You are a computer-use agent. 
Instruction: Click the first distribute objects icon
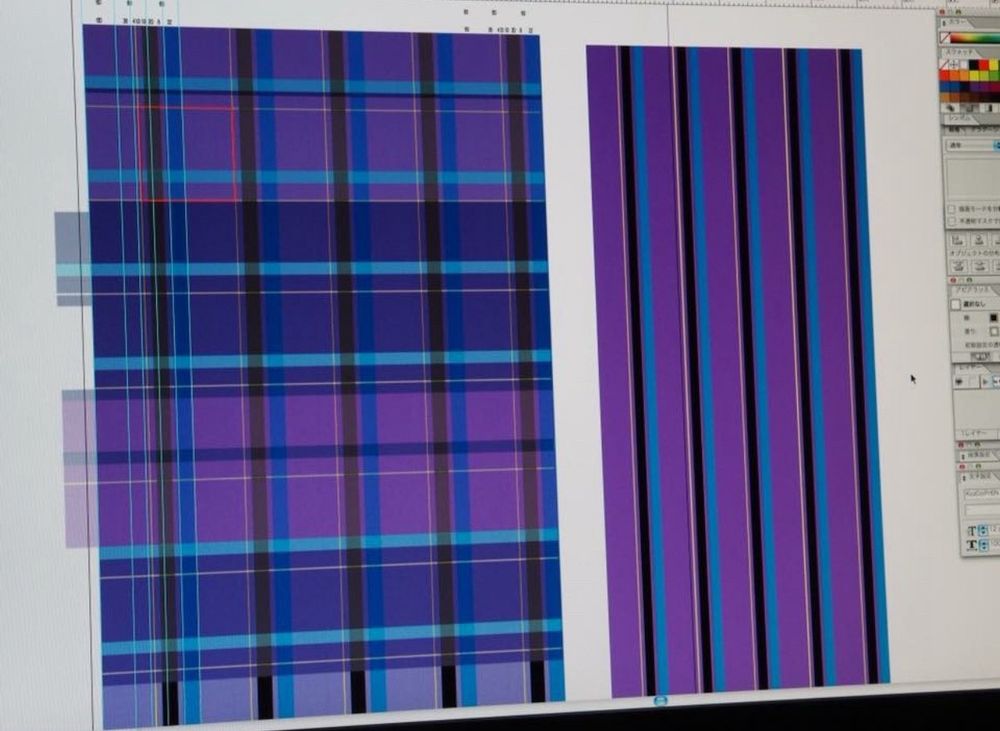959,267
